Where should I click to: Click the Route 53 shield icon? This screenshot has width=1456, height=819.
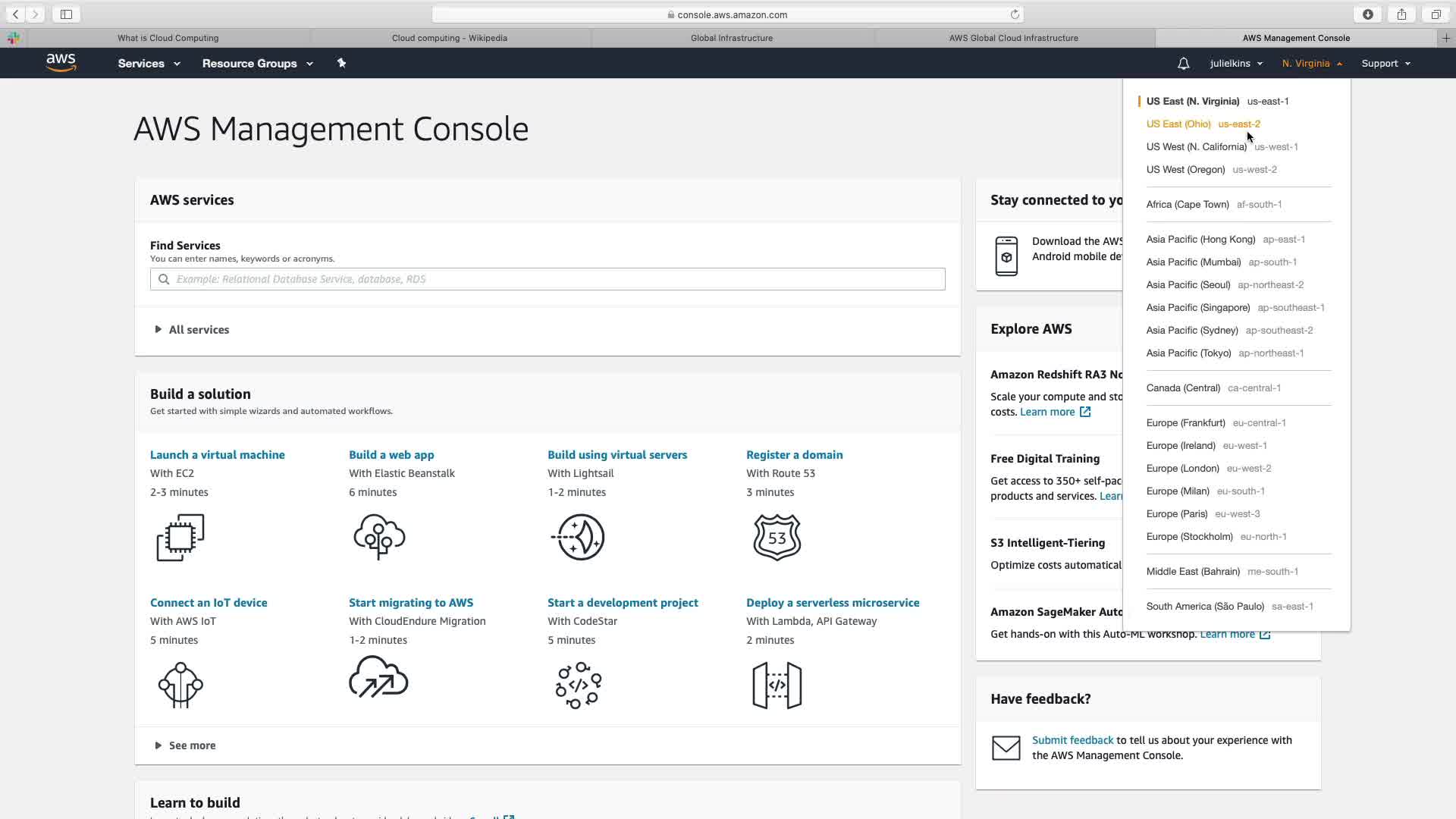777,537
